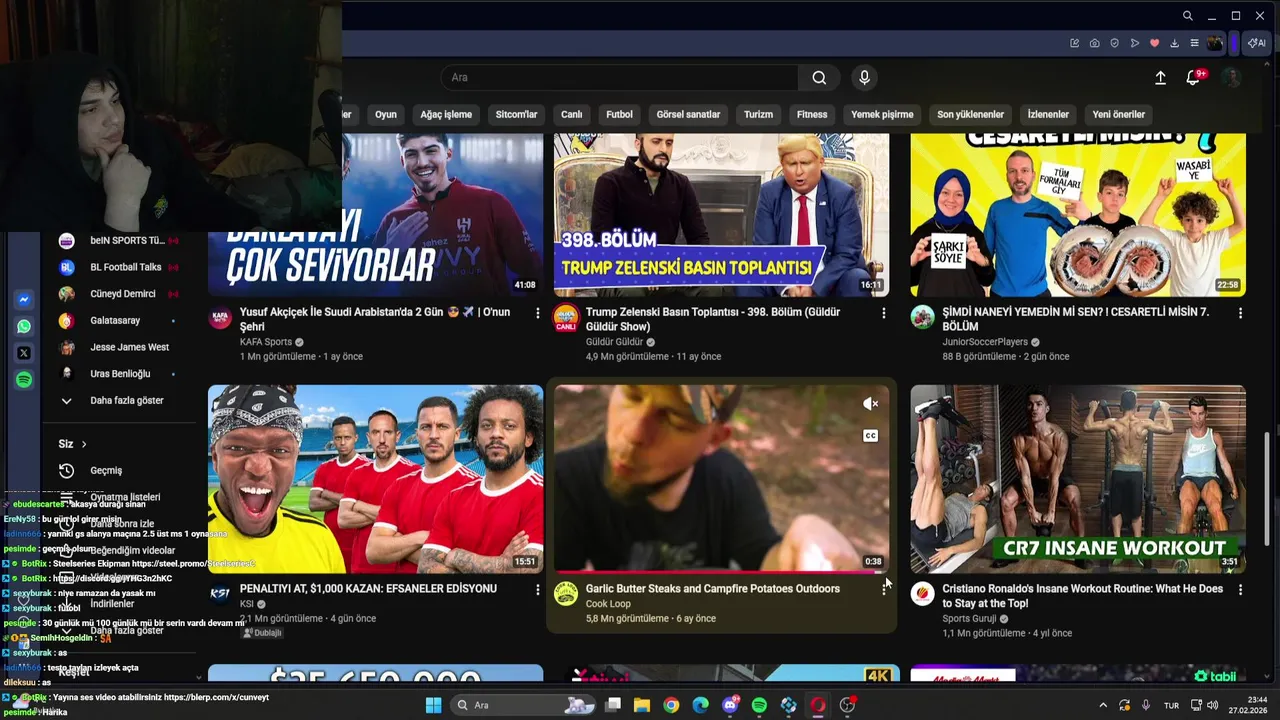Click Sports Guruji channel avatar
Viewport: 1280px width, 720px height.
pyautogui.click(x=922, y=594)
